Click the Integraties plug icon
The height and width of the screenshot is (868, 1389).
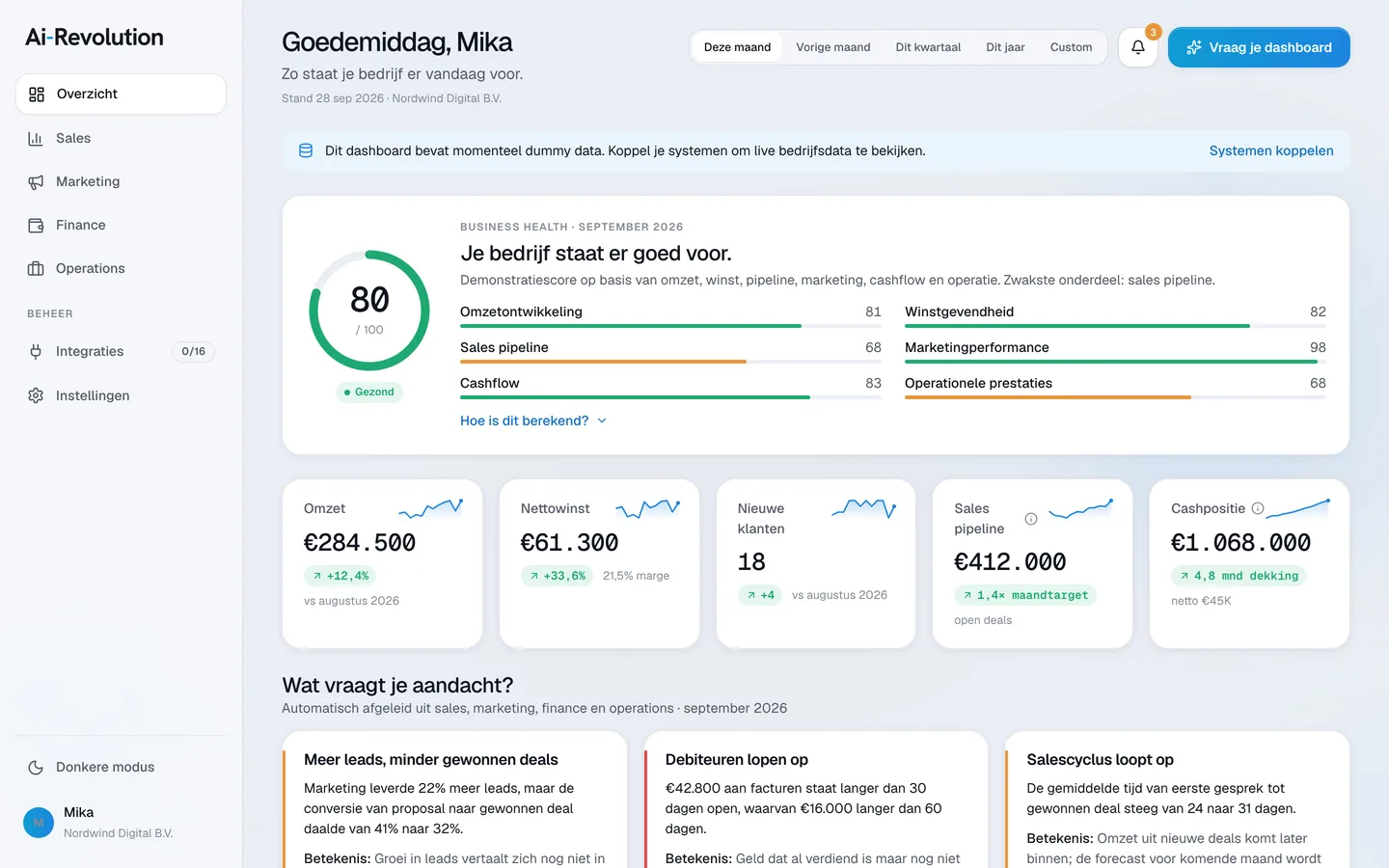(x=36, y=351)
